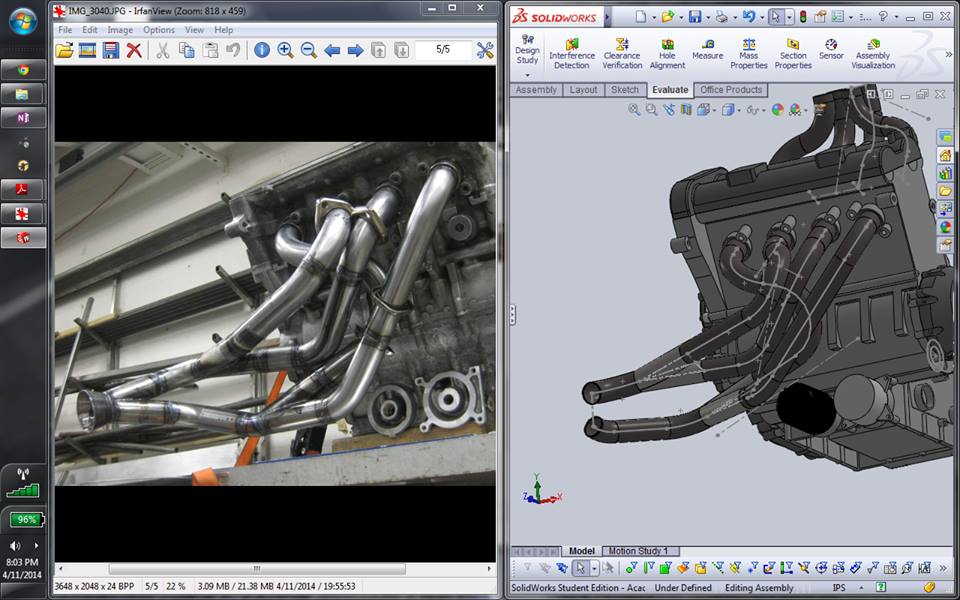The image size is (960, 600).
Task: Open IrfanView settings wrench icon
Action: [x=485, y=50]
